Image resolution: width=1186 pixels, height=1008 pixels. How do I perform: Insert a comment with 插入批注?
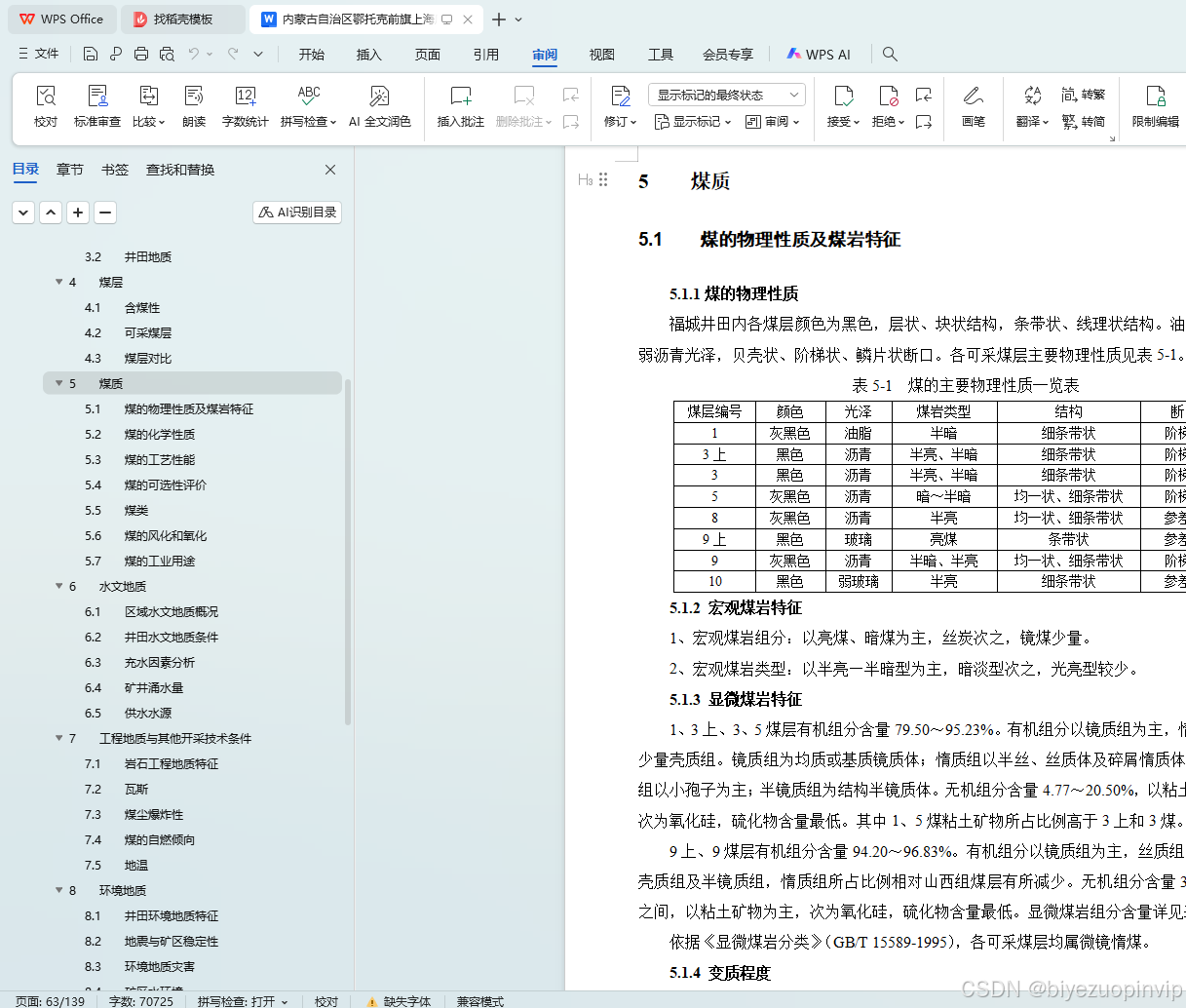pos(461,105)
